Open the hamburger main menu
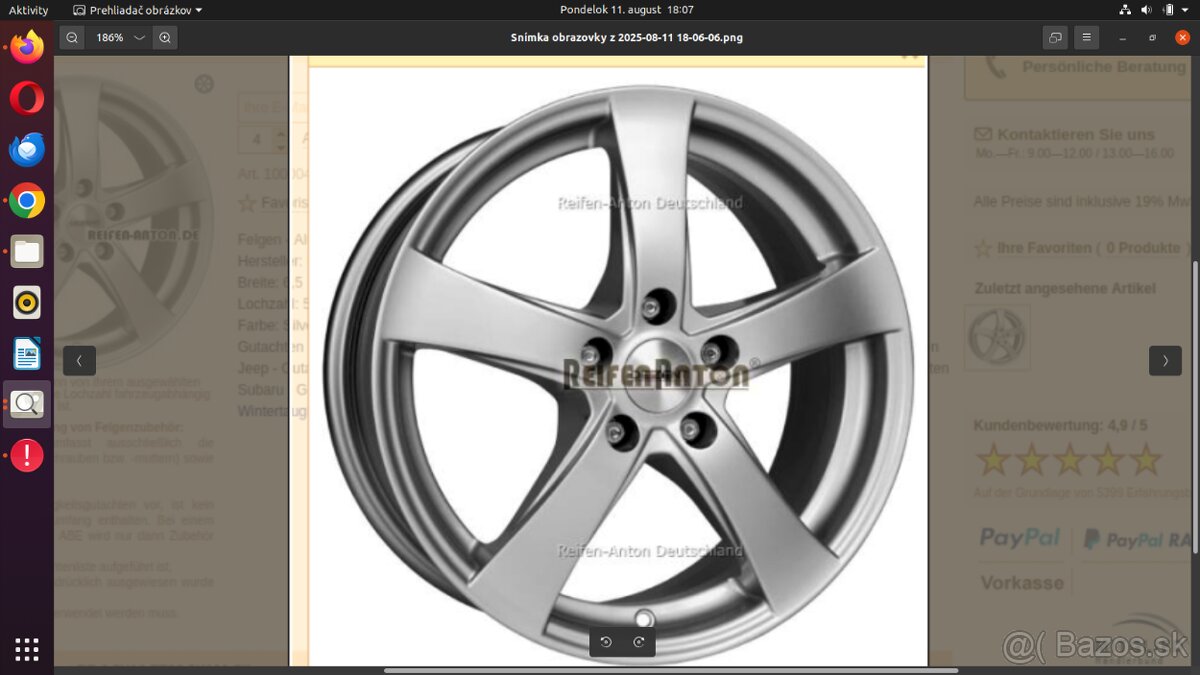The width and height of the screenshot is (1200, 675). pyautogui.click(x=1087, y=38)
